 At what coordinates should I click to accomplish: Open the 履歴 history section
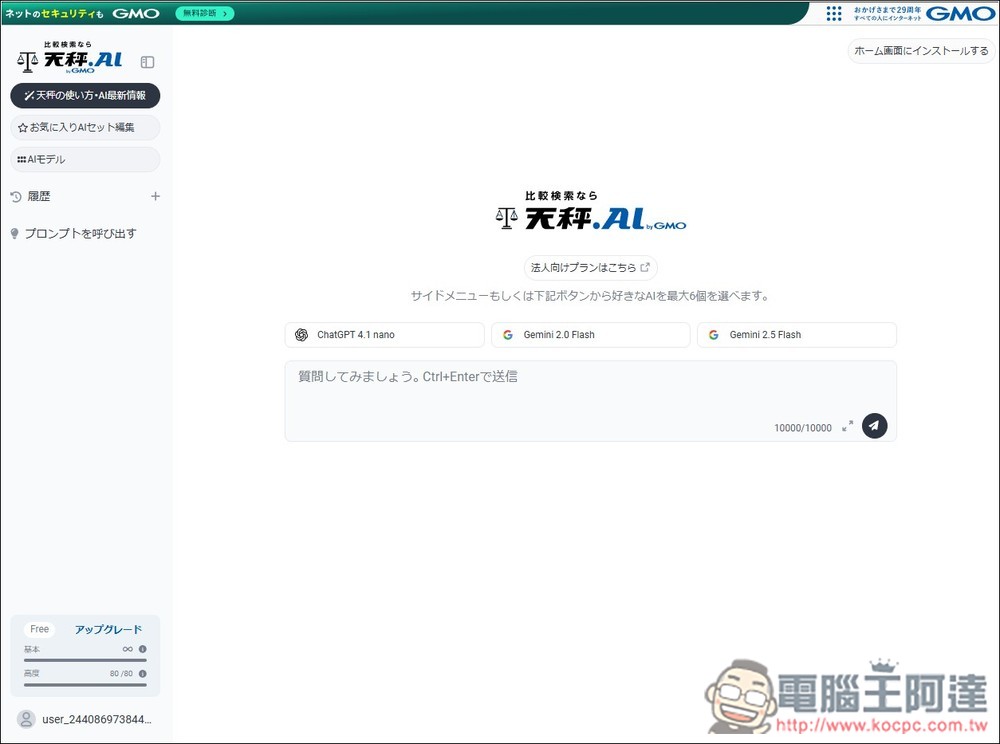39,196
